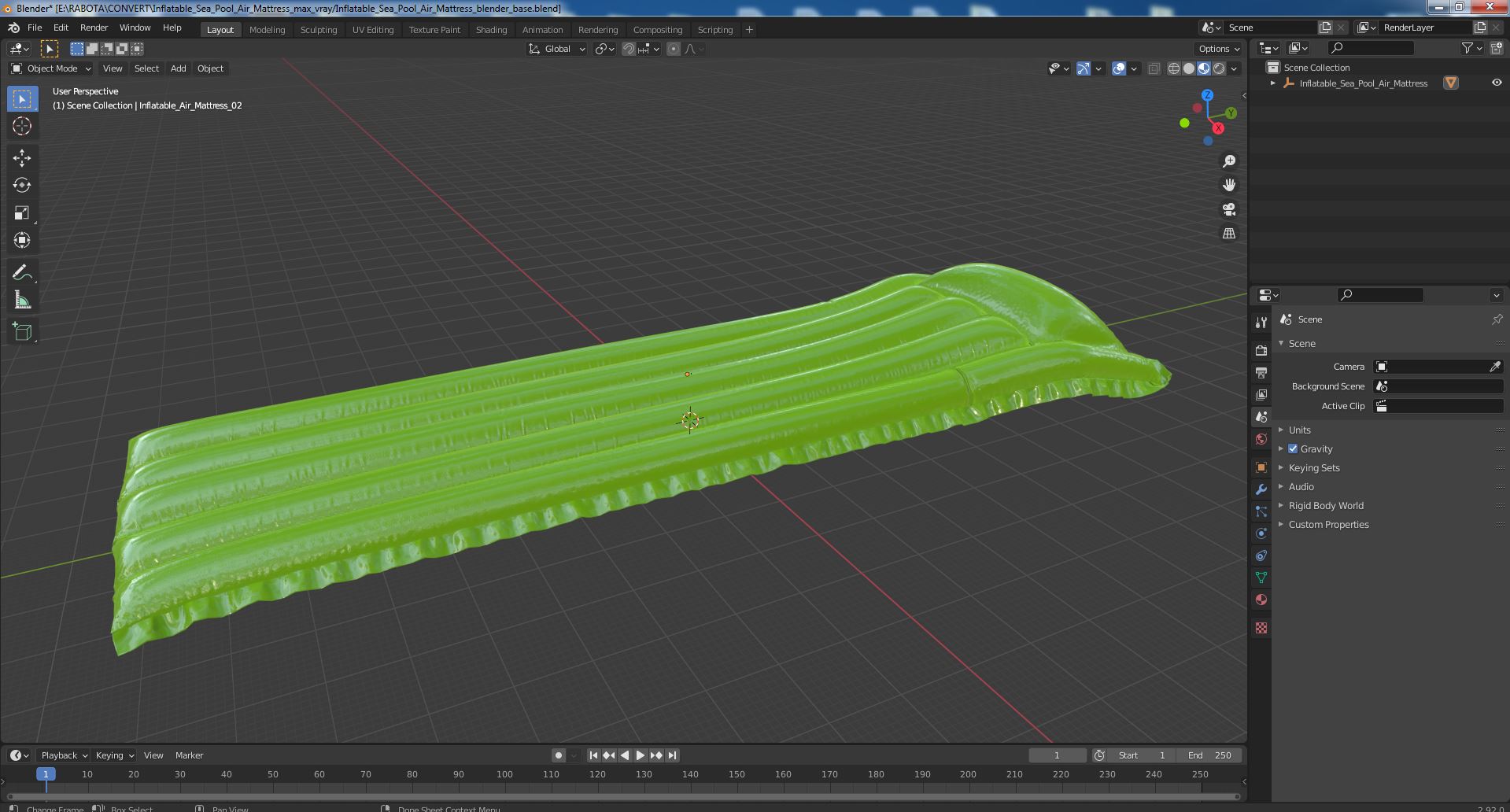
Task: Click the viewport zoom magnifier icon
Action: coord(1229,161)
